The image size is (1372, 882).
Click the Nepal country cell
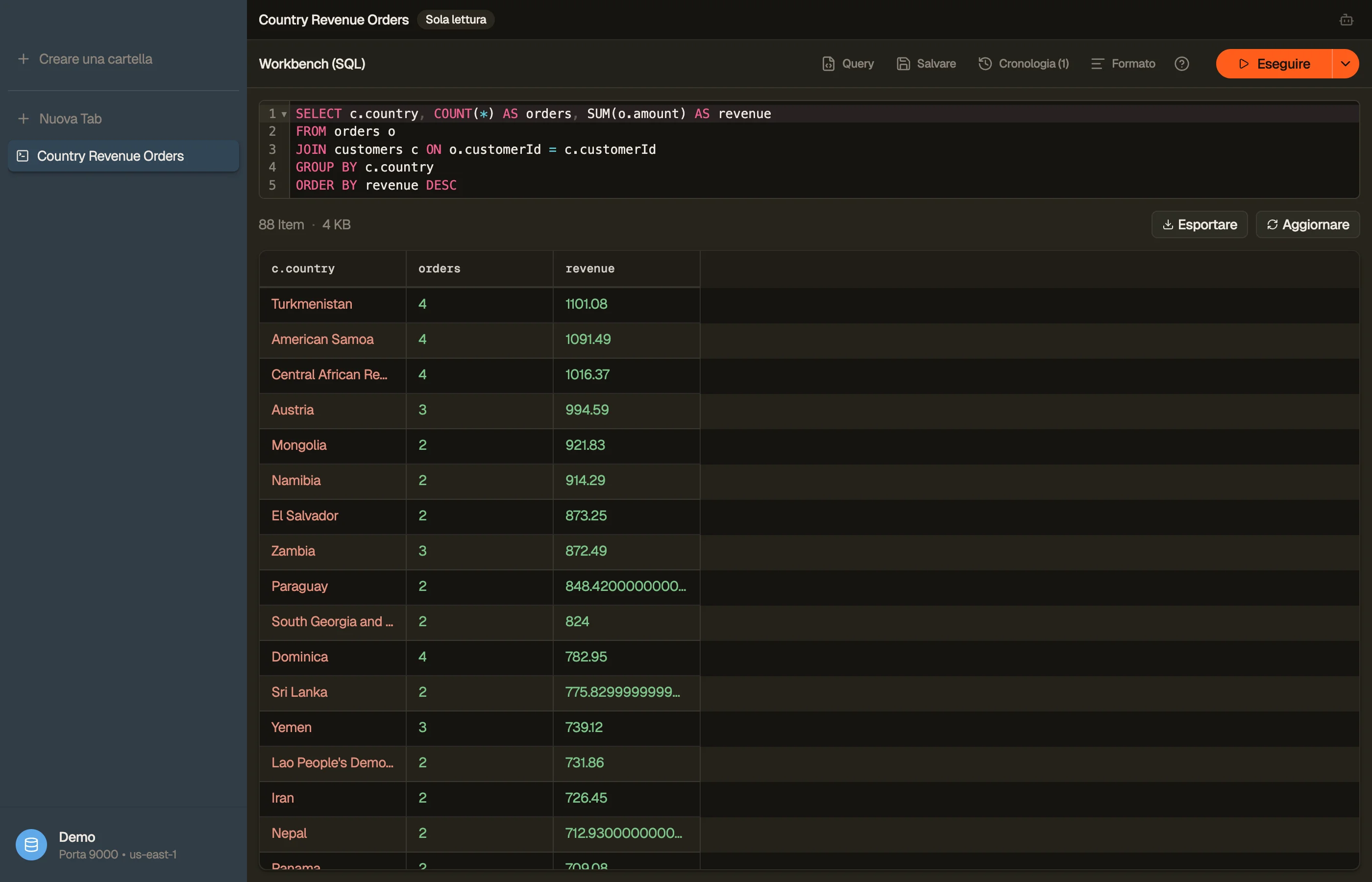coord(333,833)
